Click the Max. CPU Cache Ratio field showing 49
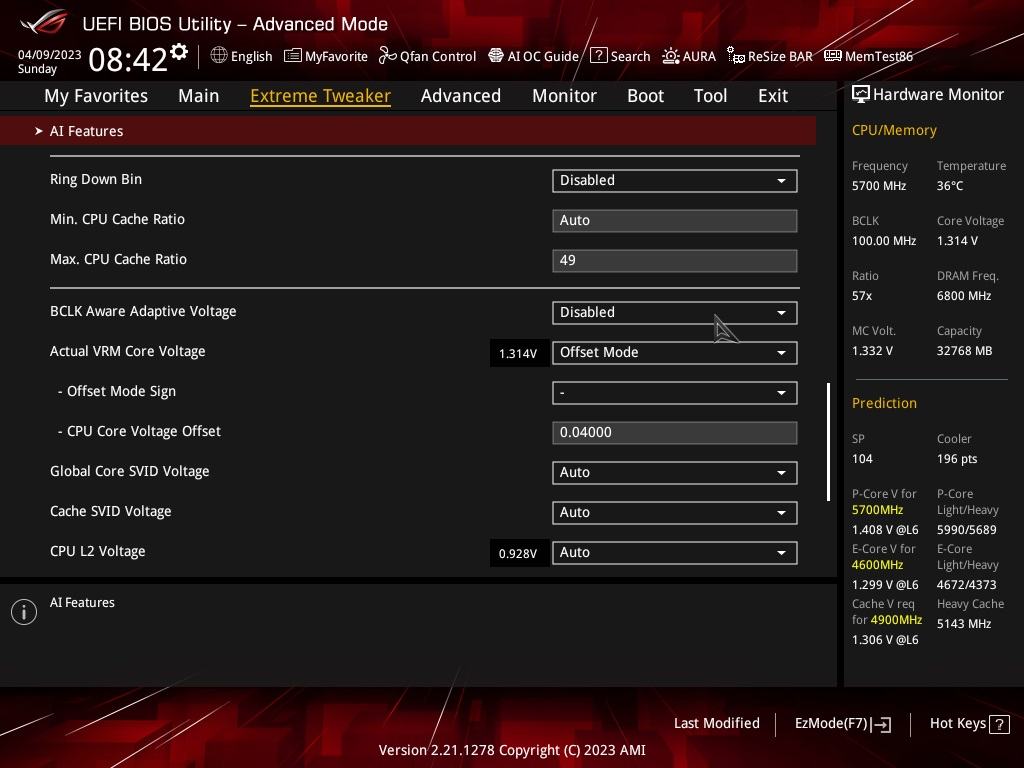The width and height of the screenshot is (1024, 768). tap(675, 261)
